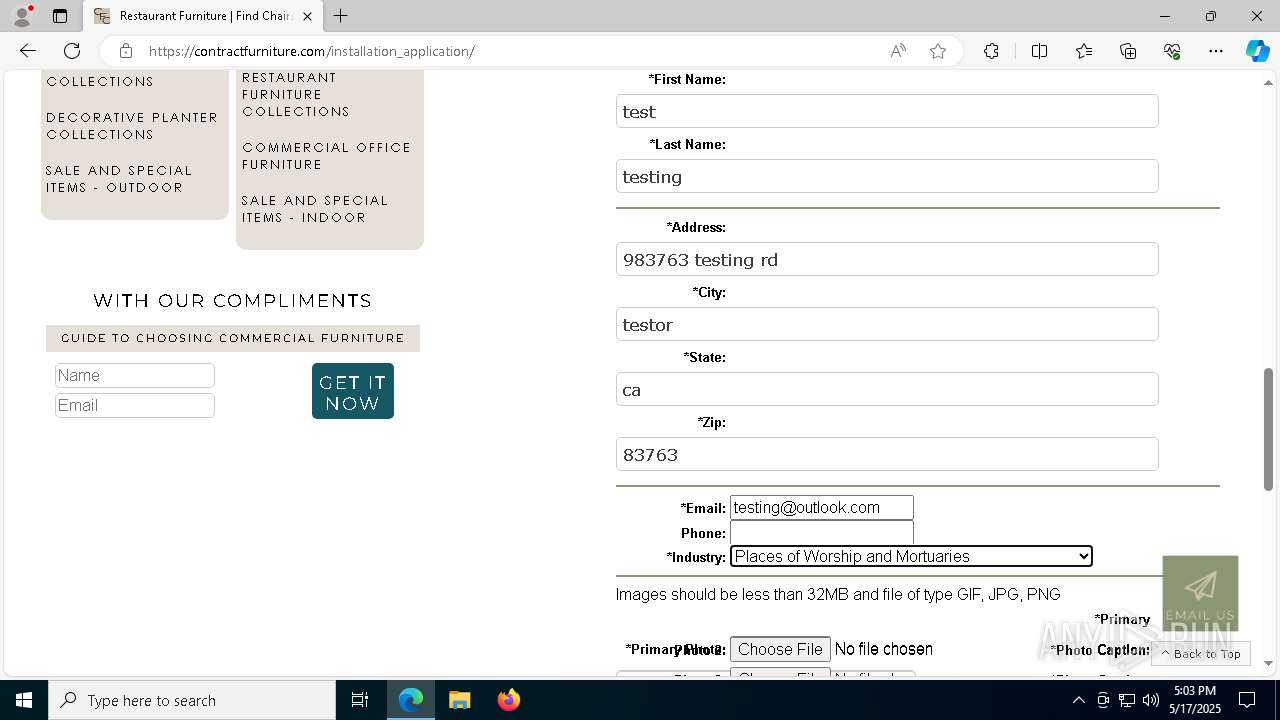The width and height of the screenshot is (1280, 720).
Task: Click the guide Name input field
Action: click(135, 375)
